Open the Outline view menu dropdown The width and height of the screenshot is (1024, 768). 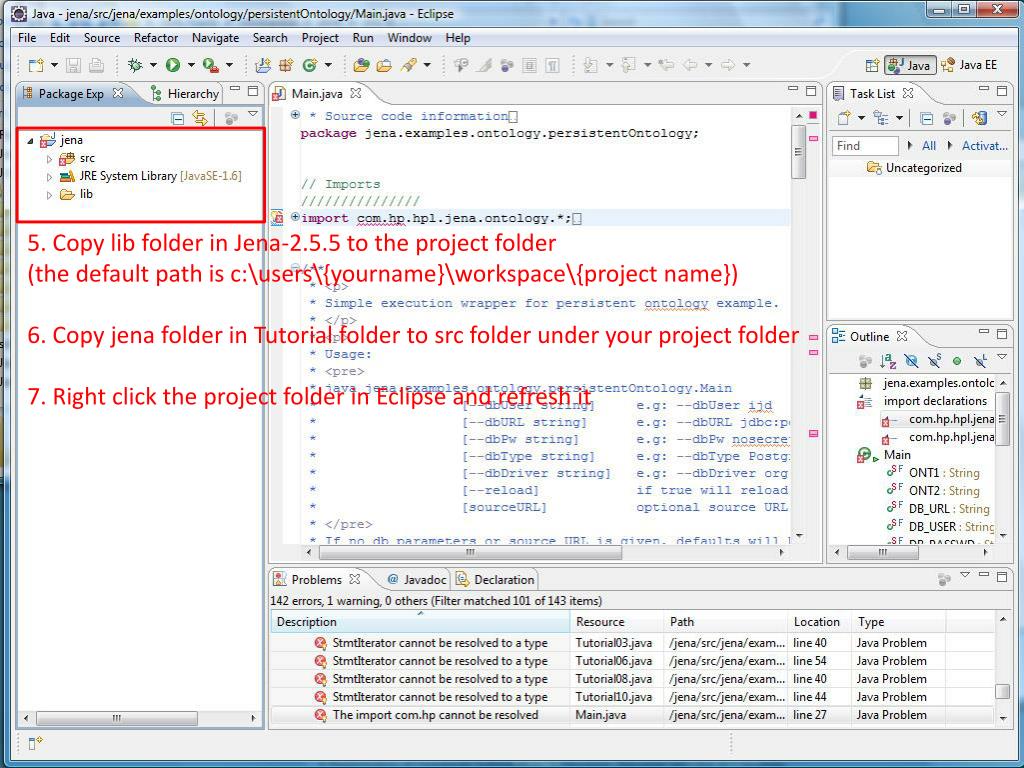coord(1001,358)
